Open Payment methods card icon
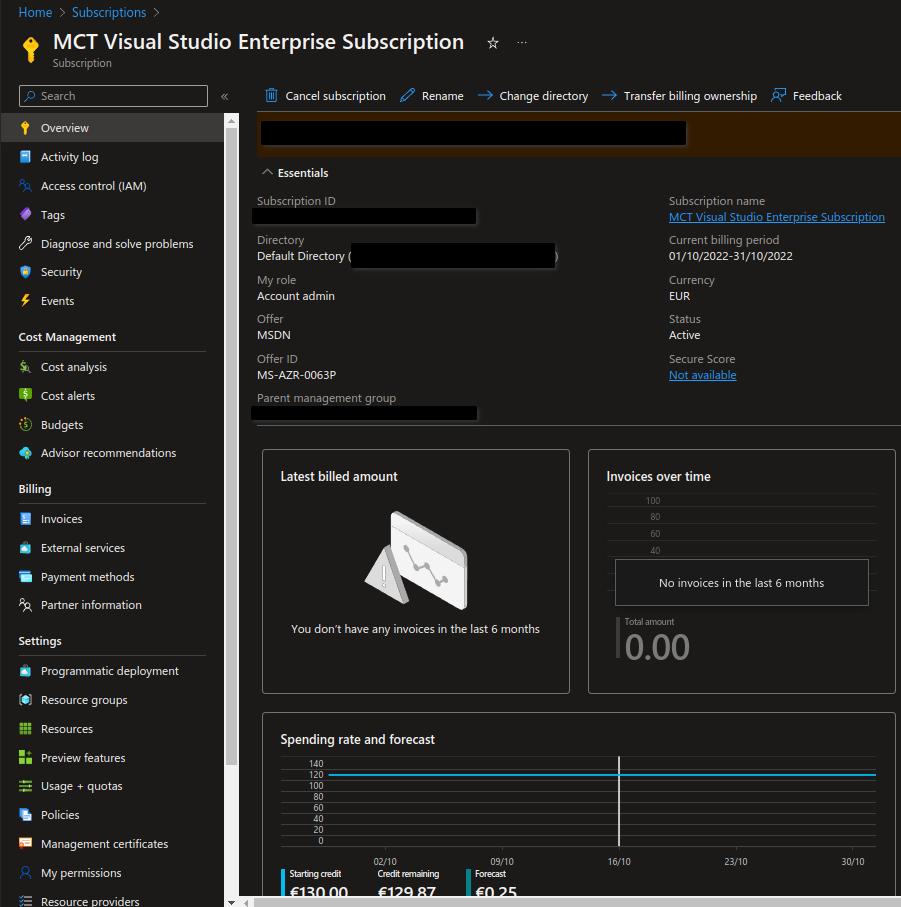 coord(25,577)
